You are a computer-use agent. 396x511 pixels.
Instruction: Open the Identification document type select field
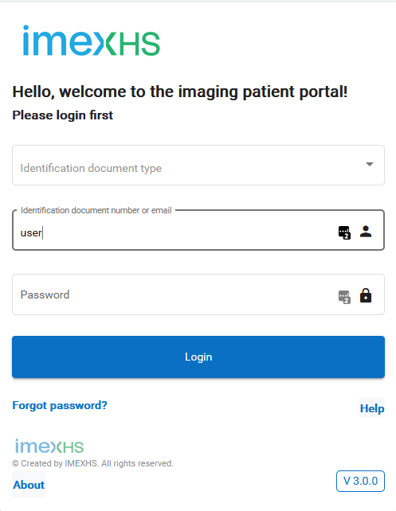pos(198,165)
